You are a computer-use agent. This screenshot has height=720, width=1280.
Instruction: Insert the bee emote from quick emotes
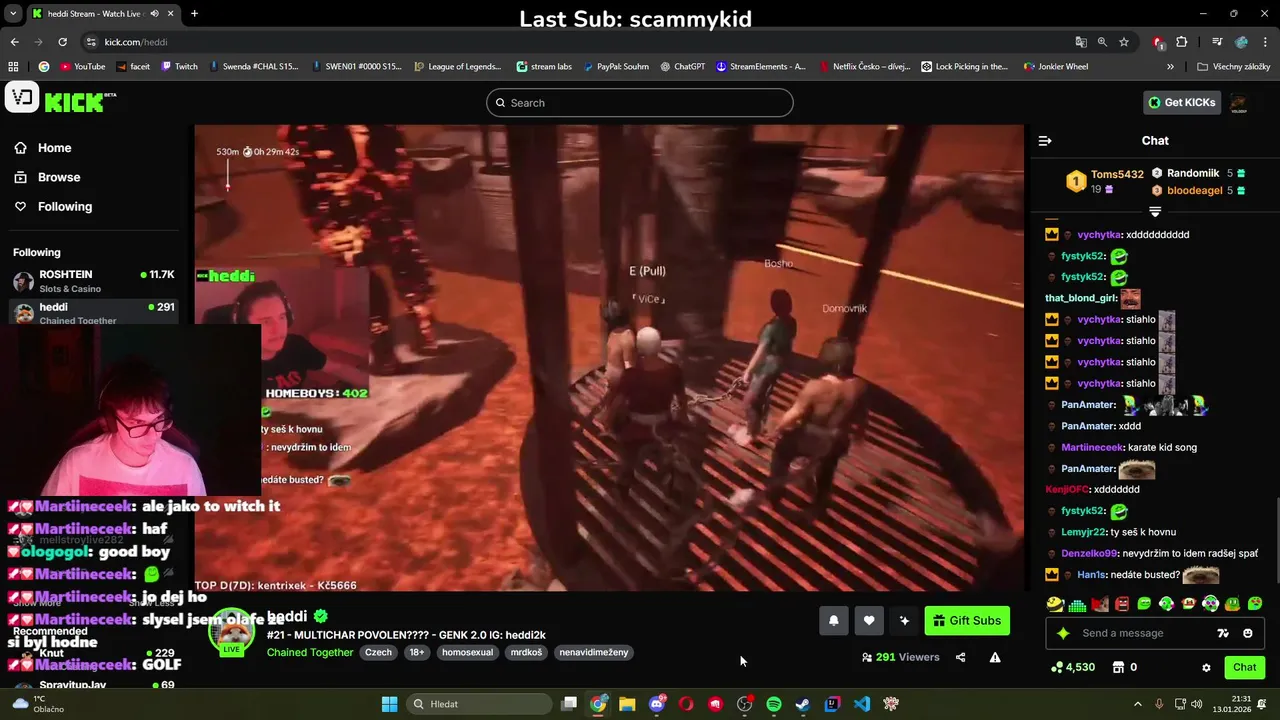coord(1054,604)
